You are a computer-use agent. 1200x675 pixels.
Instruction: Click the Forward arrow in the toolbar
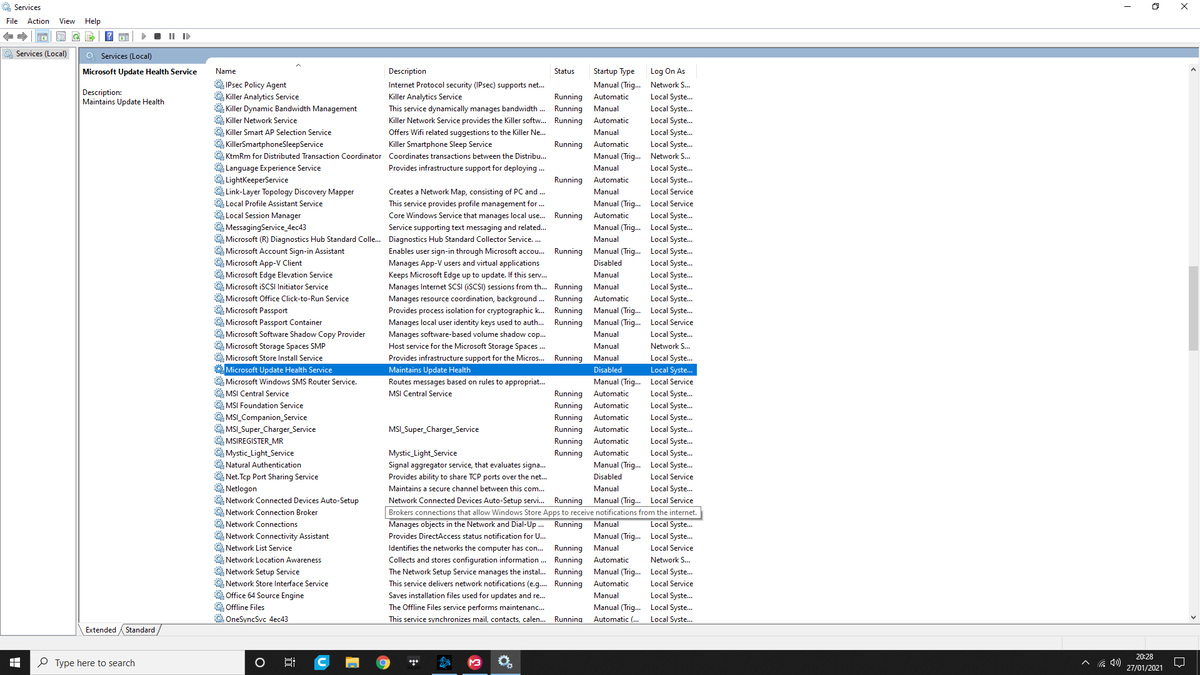(23, 37)
